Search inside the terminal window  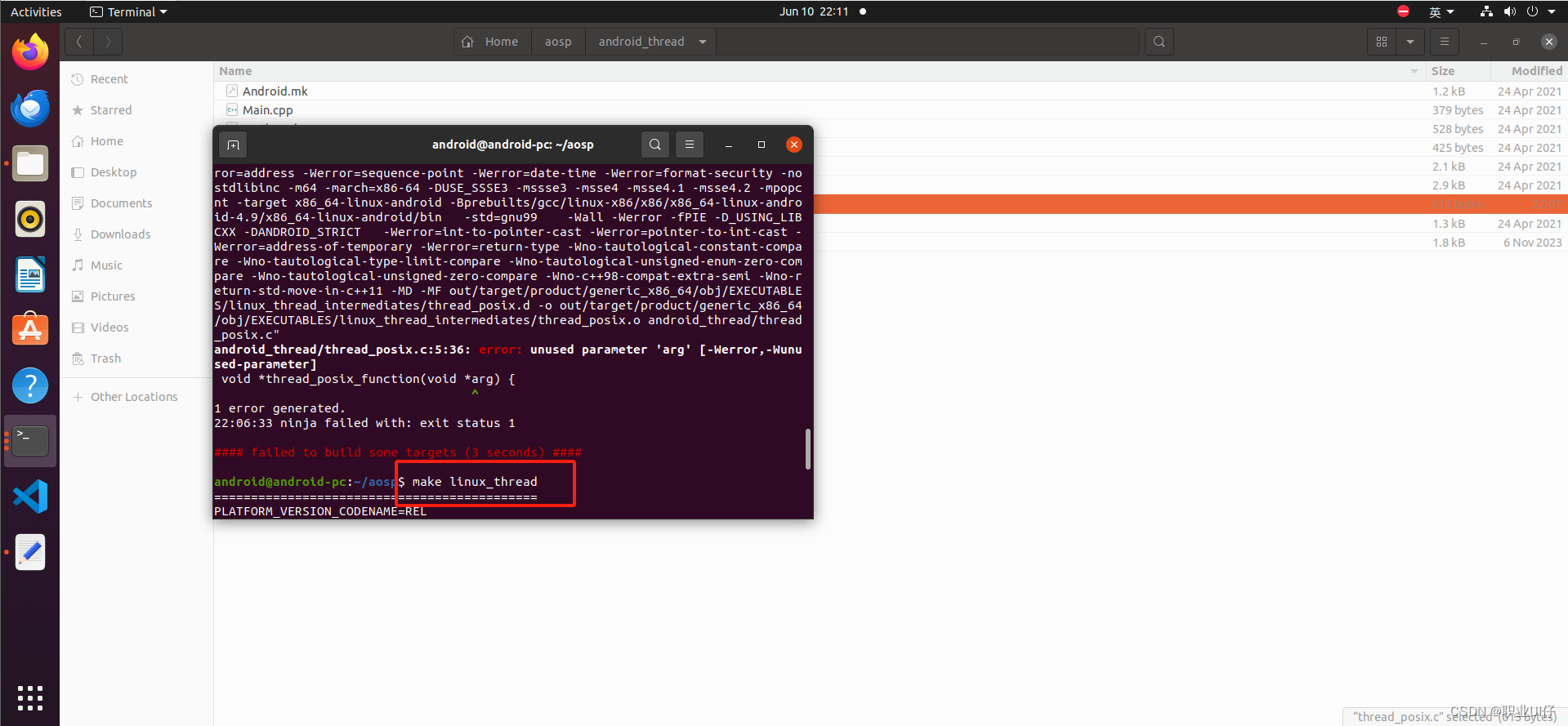coord(654,145)
